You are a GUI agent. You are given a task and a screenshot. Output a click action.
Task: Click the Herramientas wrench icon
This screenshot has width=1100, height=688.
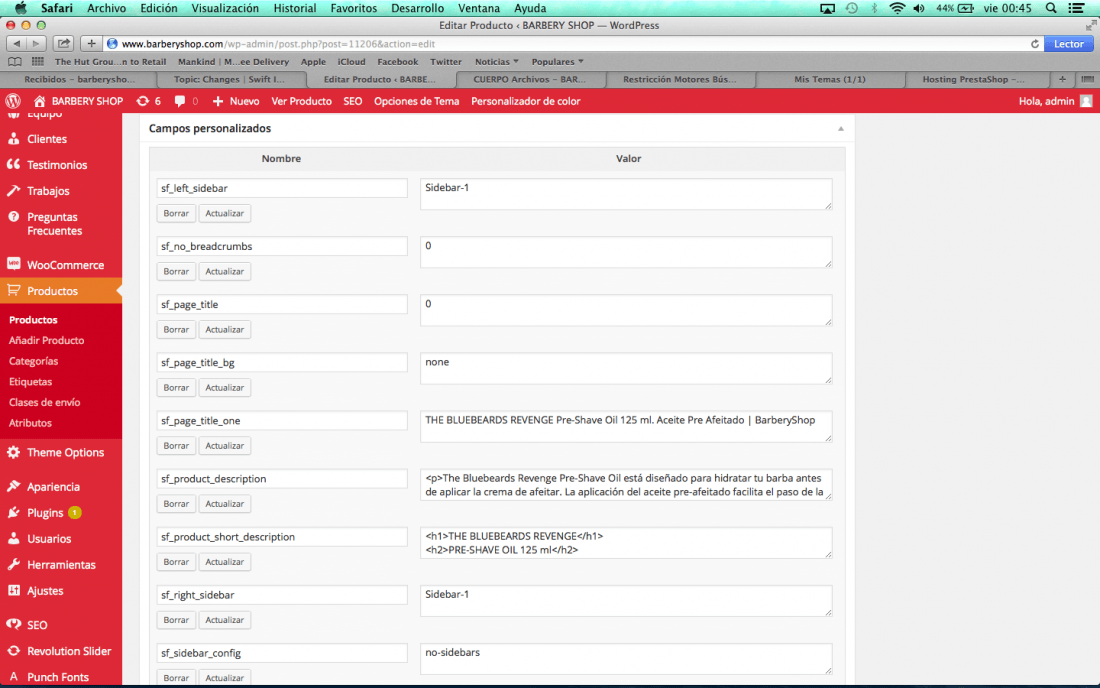[x=13, y=565]
